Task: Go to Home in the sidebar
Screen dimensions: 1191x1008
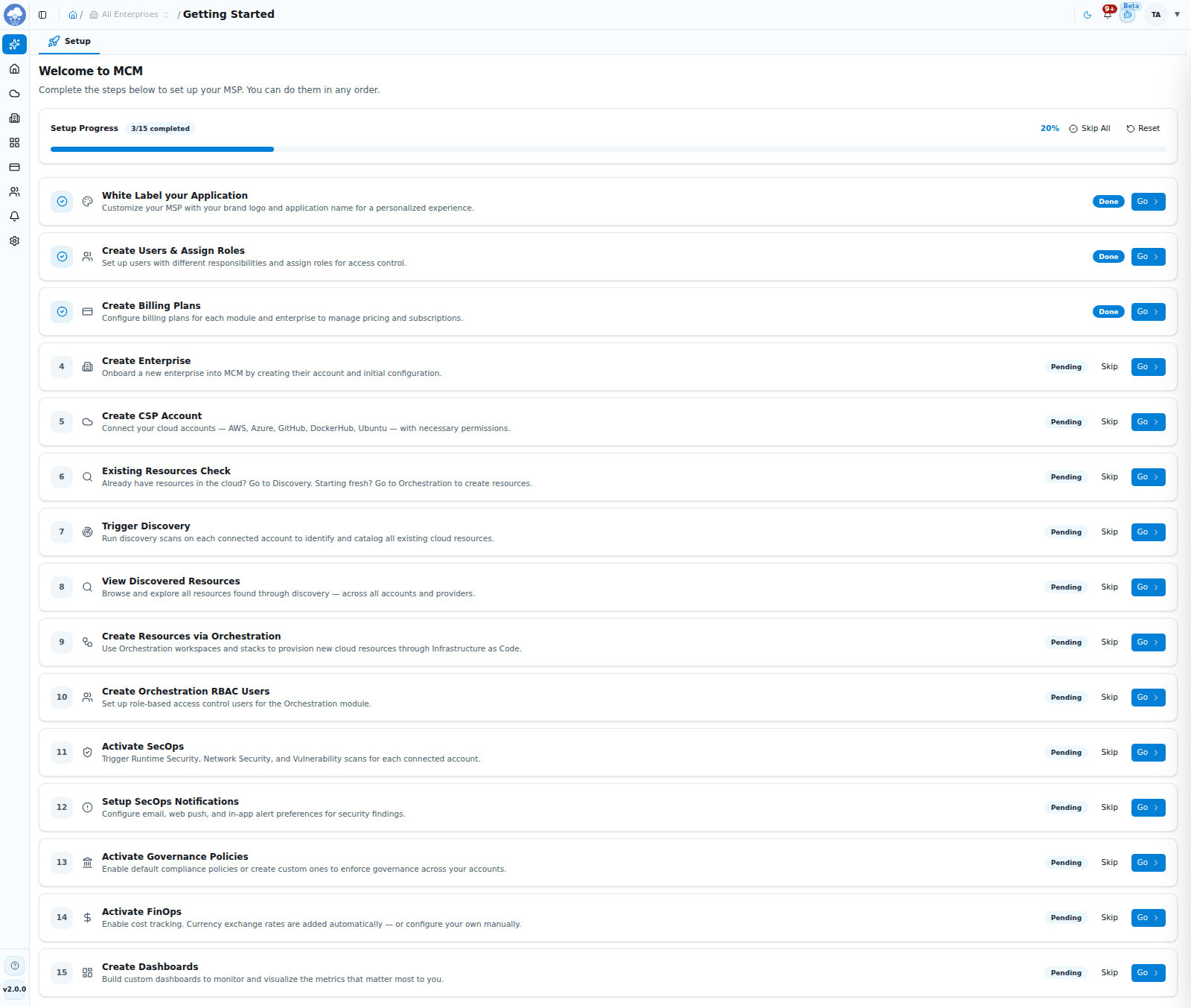Action: point(14,68)
